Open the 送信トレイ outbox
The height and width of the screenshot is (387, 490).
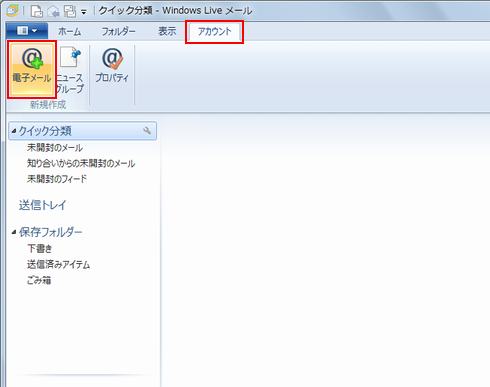pyautogui.click(x=42, y=205)
